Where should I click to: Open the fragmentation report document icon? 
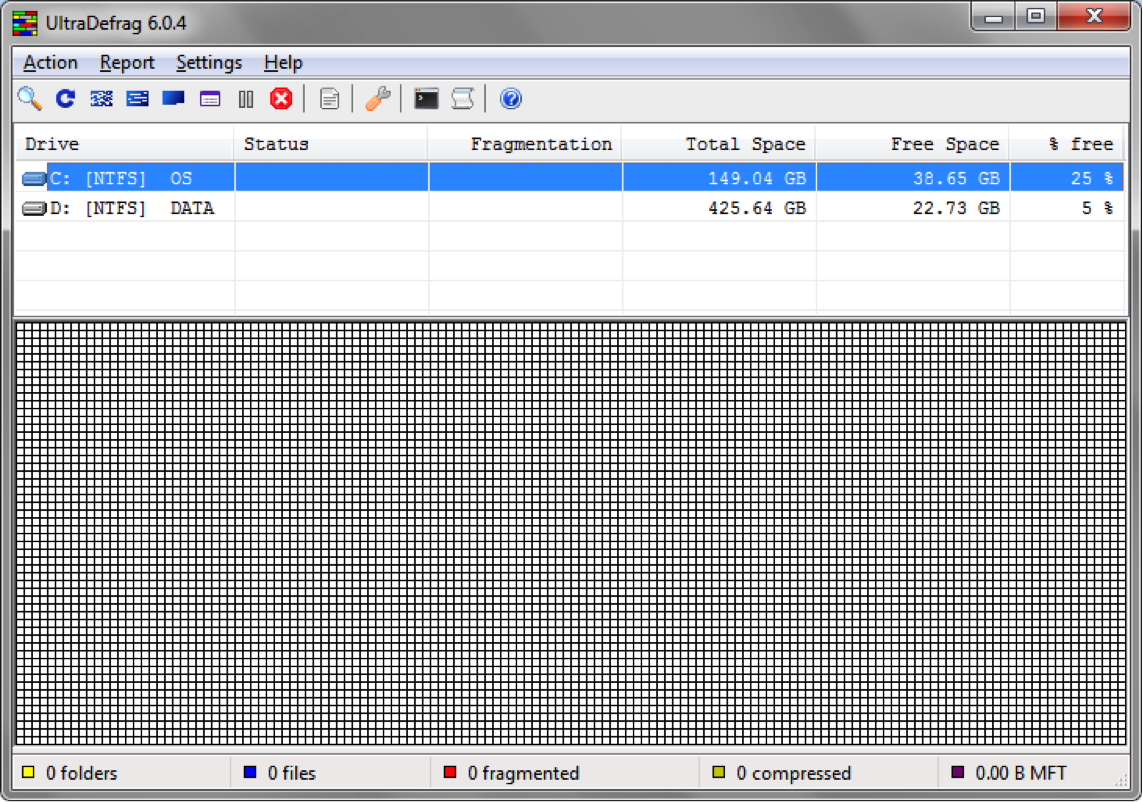point(329,98)
